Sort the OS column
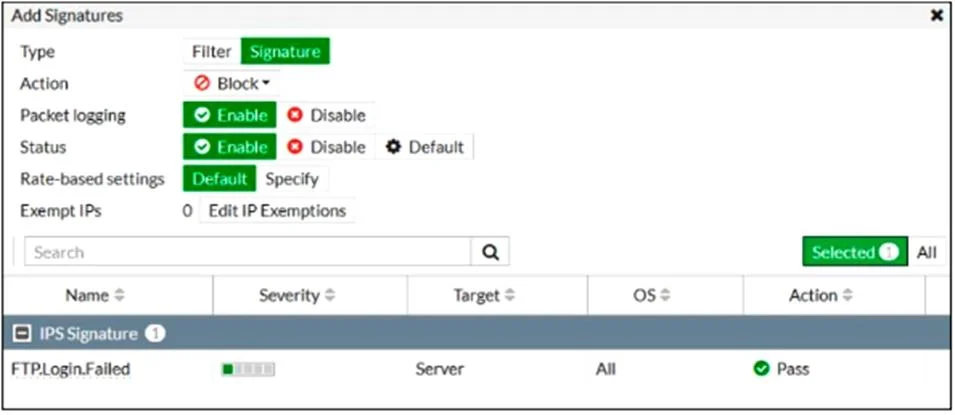This screenshot has height=415, width=955. point(665,296)
